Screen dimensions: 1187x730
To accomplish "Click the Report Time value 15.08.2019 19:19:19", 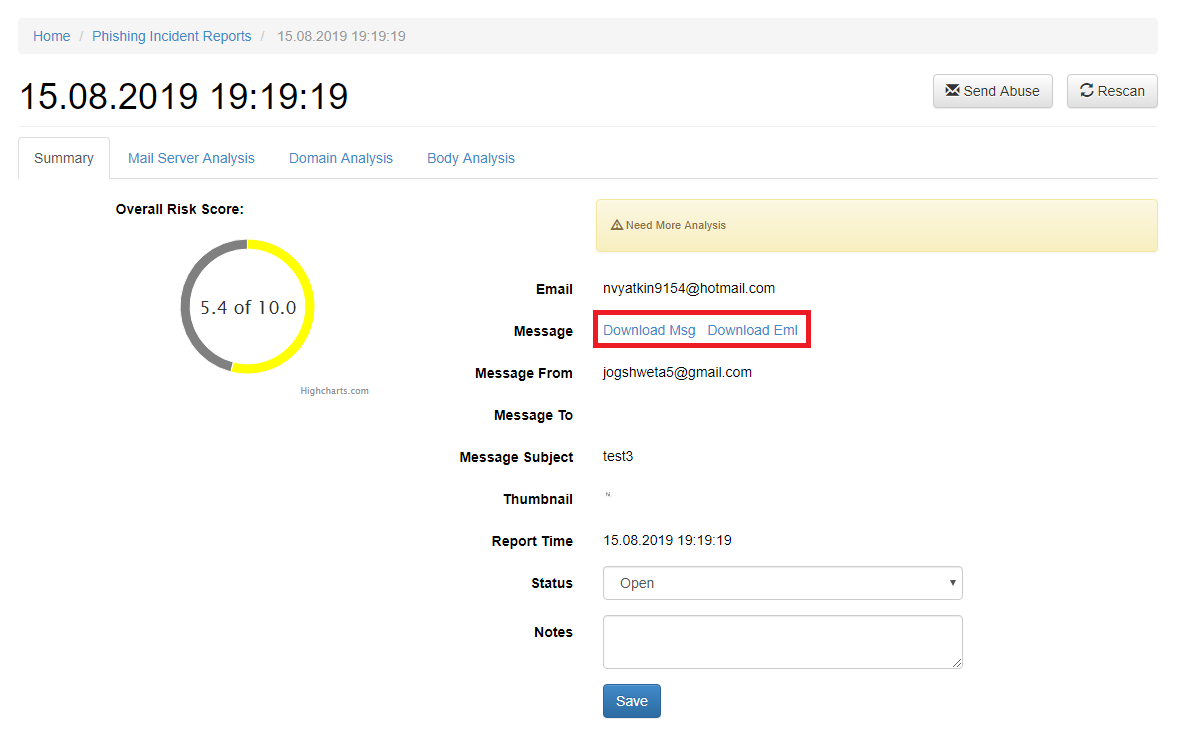I will point(667,541).
